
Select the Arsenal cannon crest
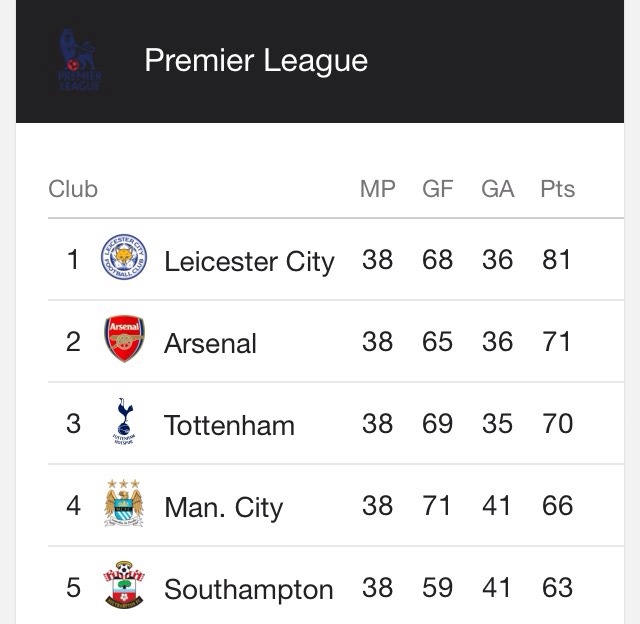click(124, 339)
